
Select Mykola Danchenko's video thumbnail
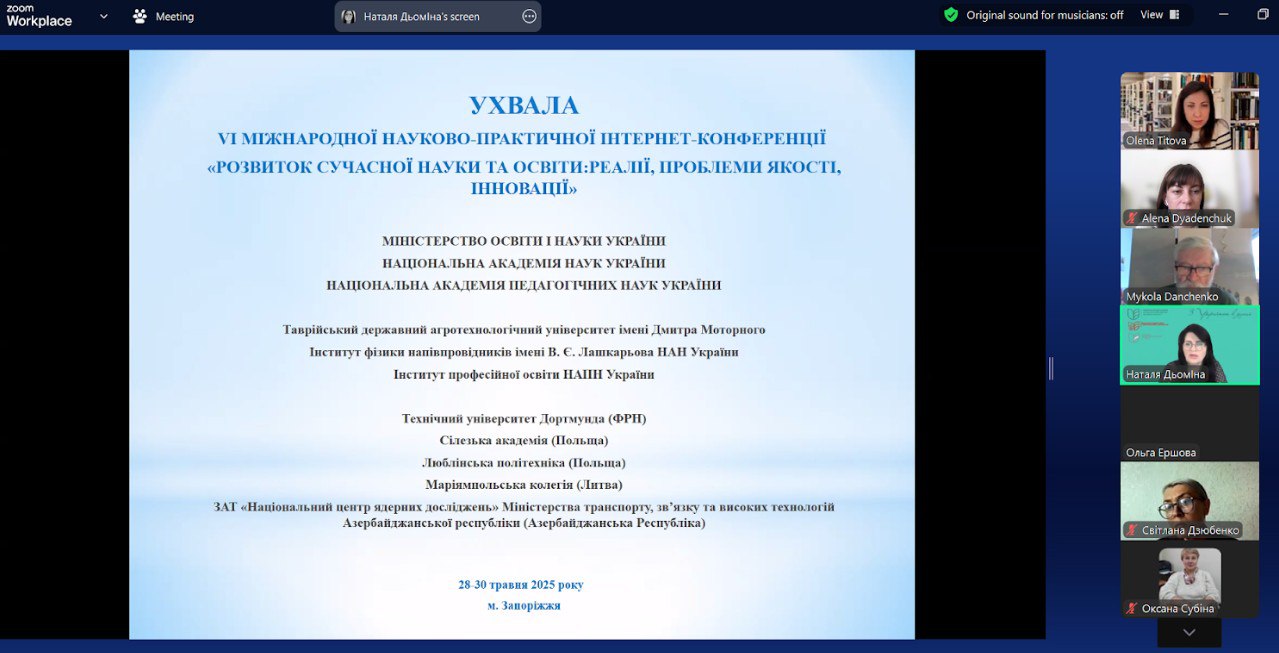1189,266
